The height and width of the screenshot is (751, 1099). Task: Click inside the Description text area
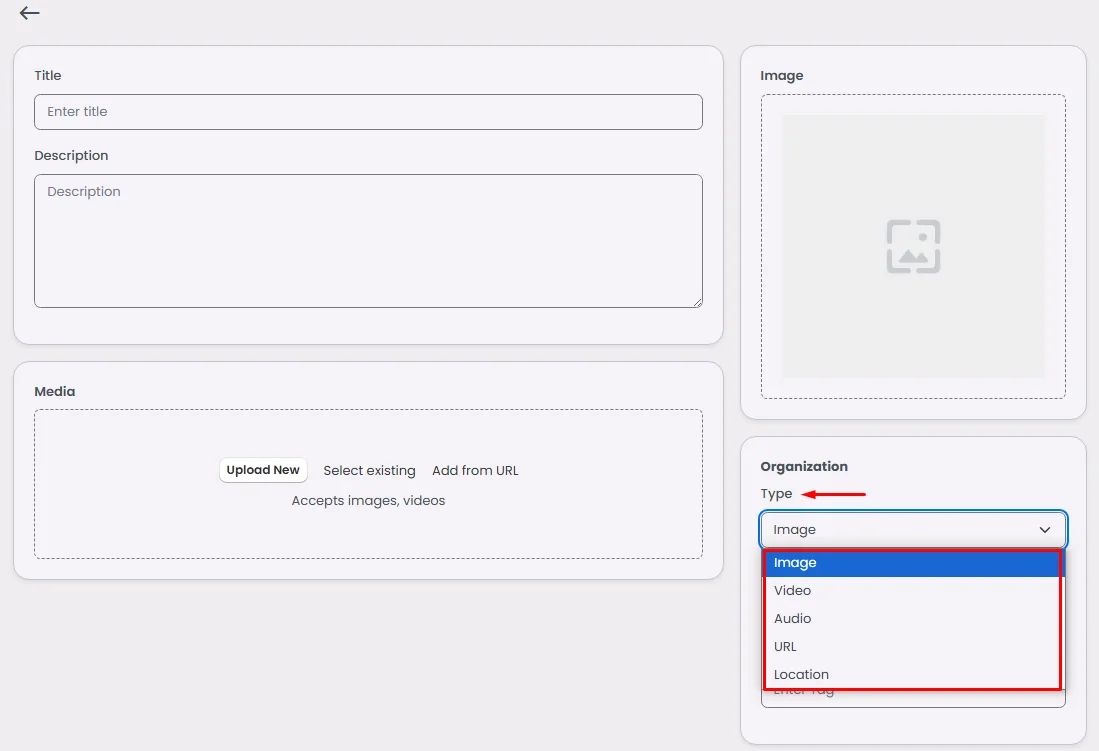point(368,241)
